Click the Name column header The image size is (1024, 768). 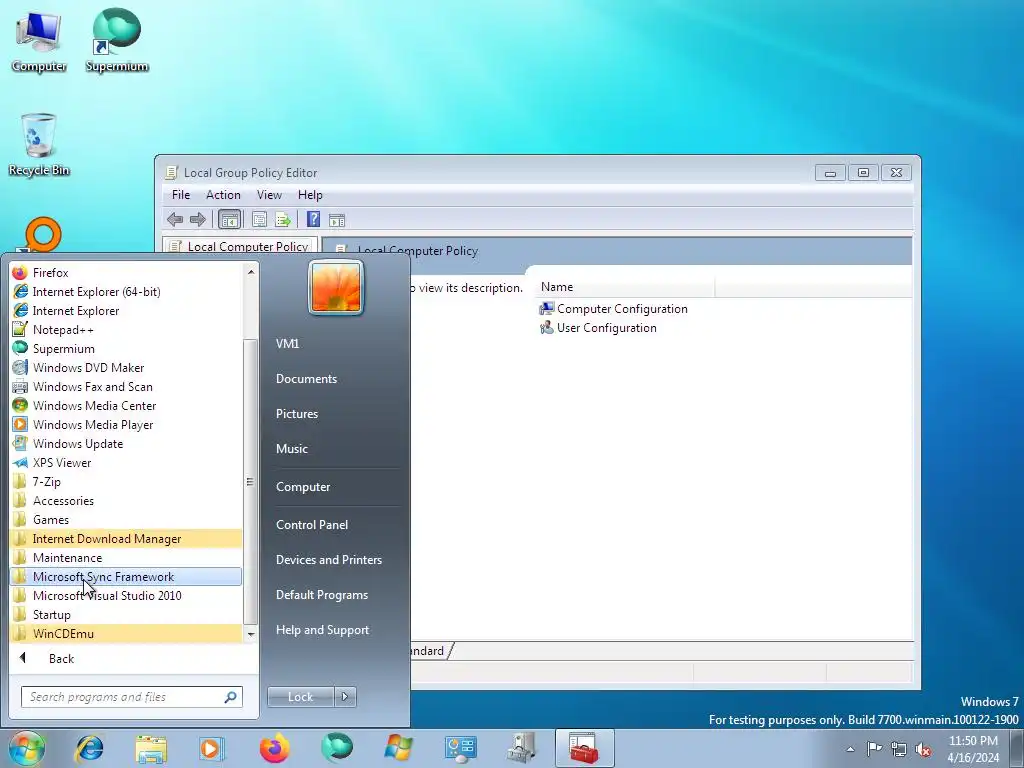625,287
